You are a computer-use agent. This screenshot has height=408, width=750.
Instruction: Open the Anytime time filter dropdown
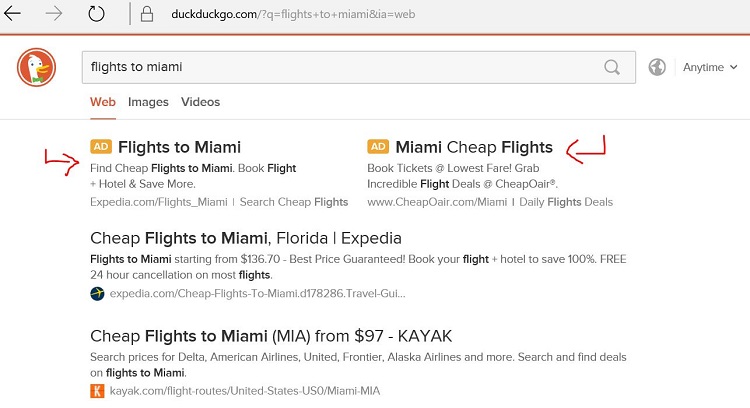[x=709, y=67]
